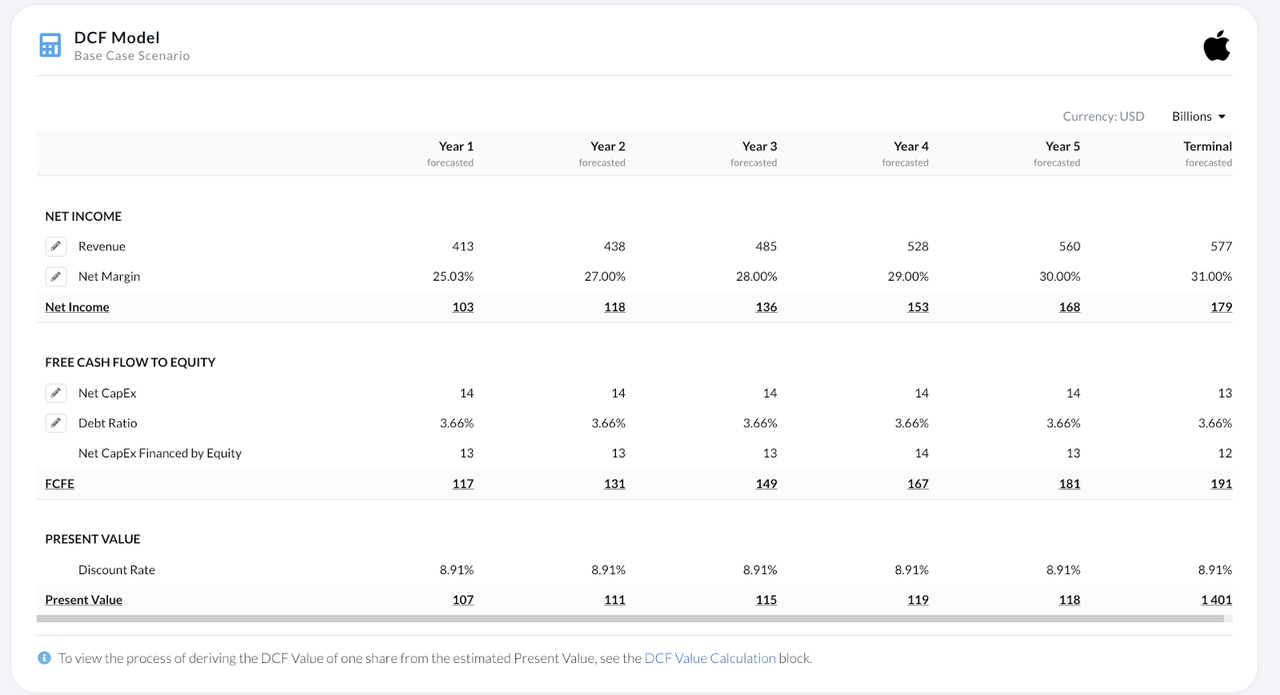Screen dimensions: 1280x695
Task: Click the blue info icon in footer note
Action: [44, 658]
